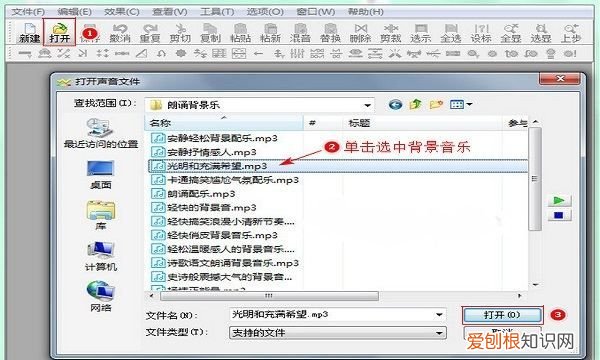Preview the file with the green play button
600x360 pixels.
coord(559,200)
